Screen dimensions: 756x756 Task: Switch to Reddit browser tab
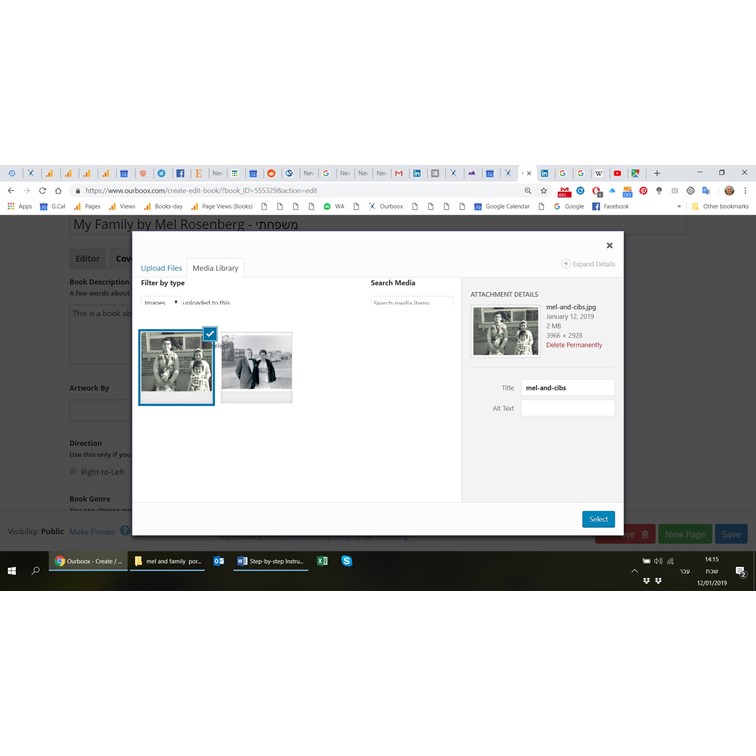[x=271, y=173]
